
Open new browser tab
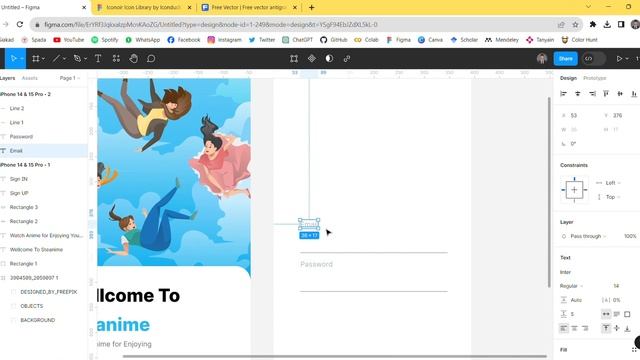click(311, 7)
